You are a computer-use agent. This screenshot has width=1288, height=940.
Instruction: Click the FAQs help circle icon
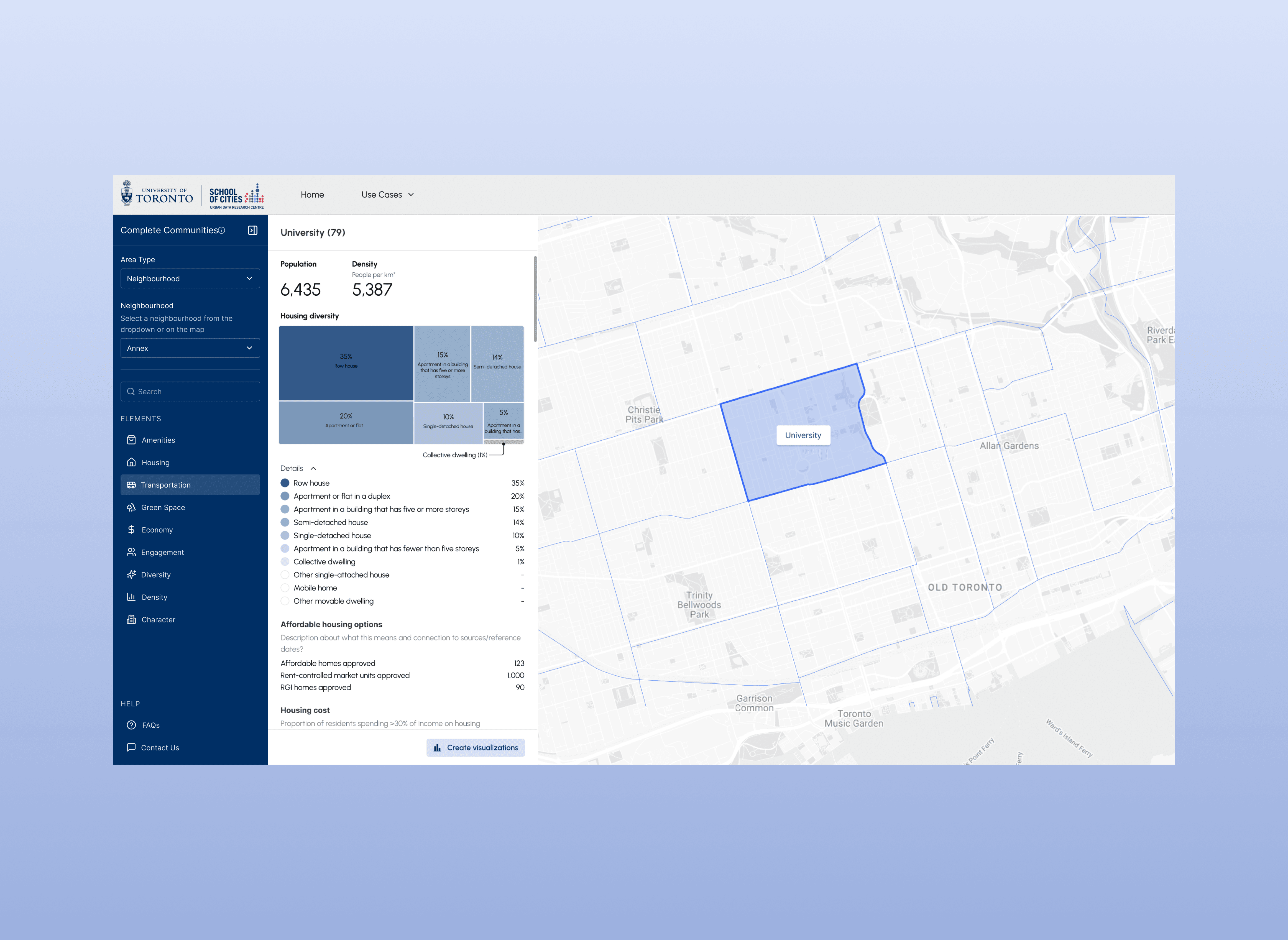coord(131,725)
